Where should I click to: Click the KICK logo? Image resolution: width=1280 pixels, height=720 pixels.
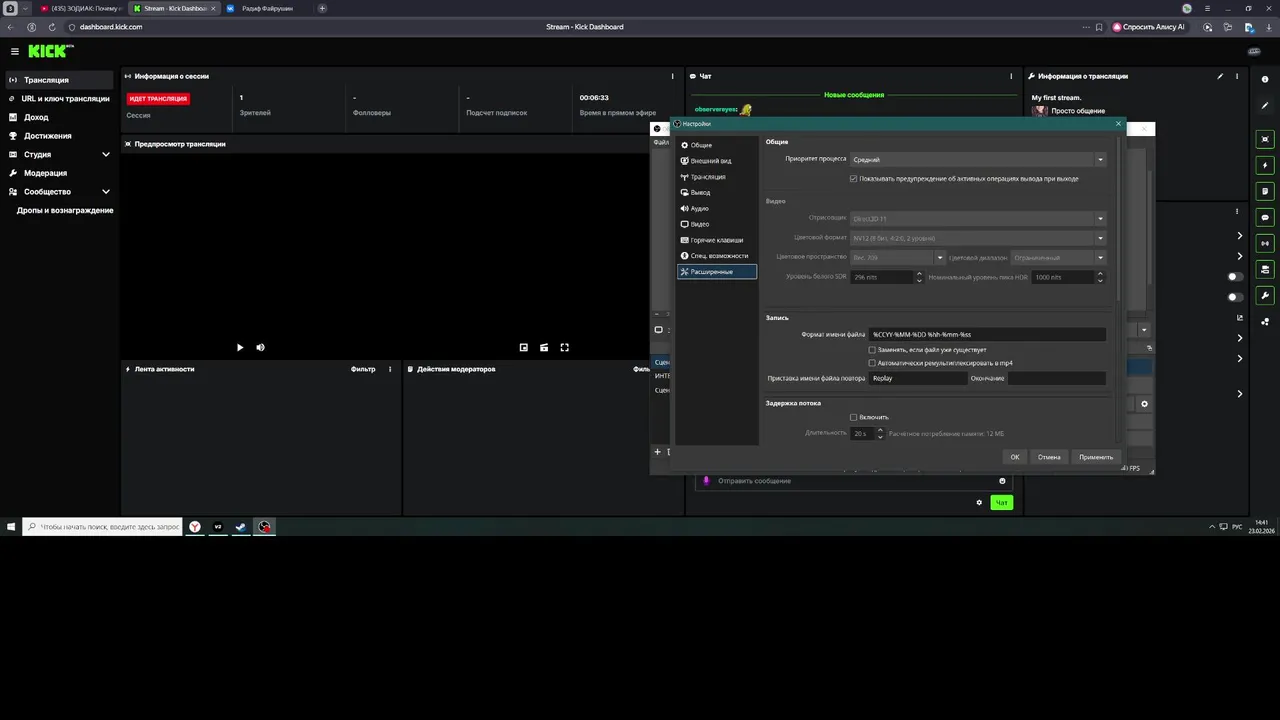(x=47, y=51)
